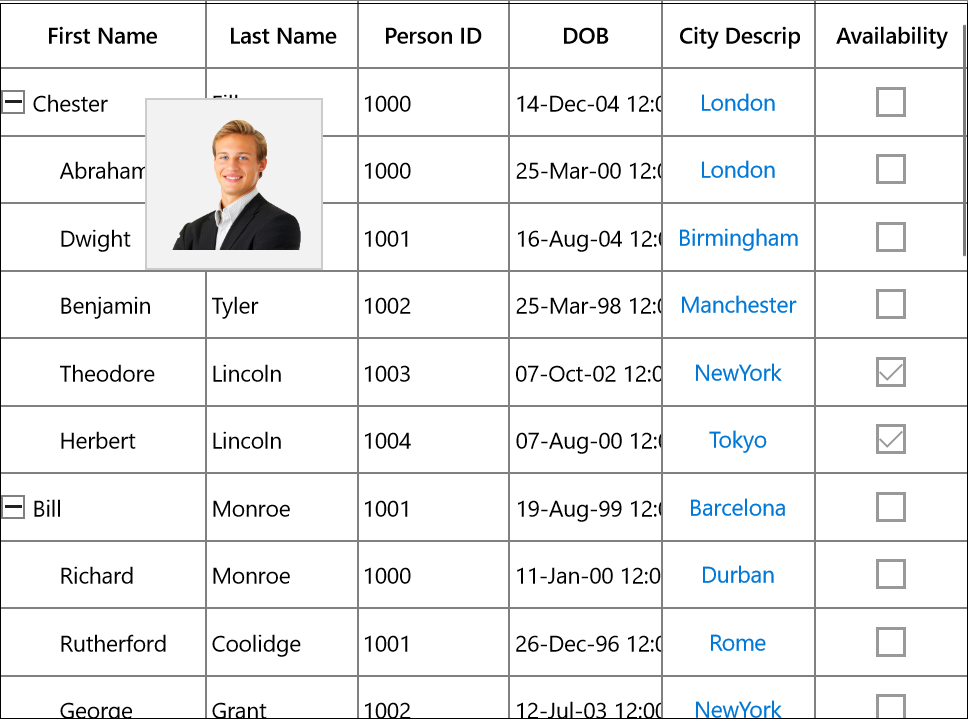The height and width of the screenshot is (719, 968).
Task: Check Availability box for Chester row
Action: tap(891, 102)
